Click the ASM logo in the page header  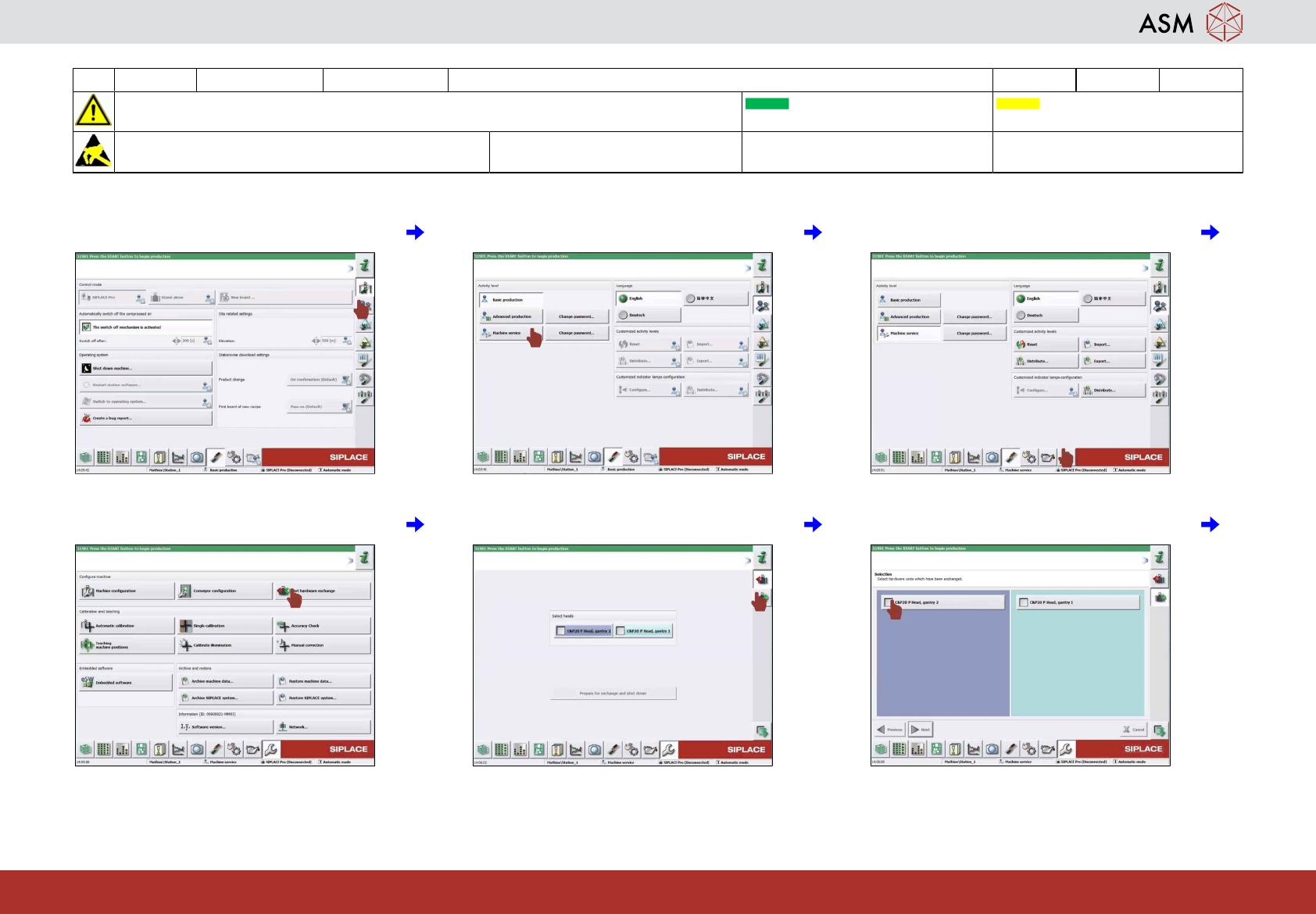1190,22
